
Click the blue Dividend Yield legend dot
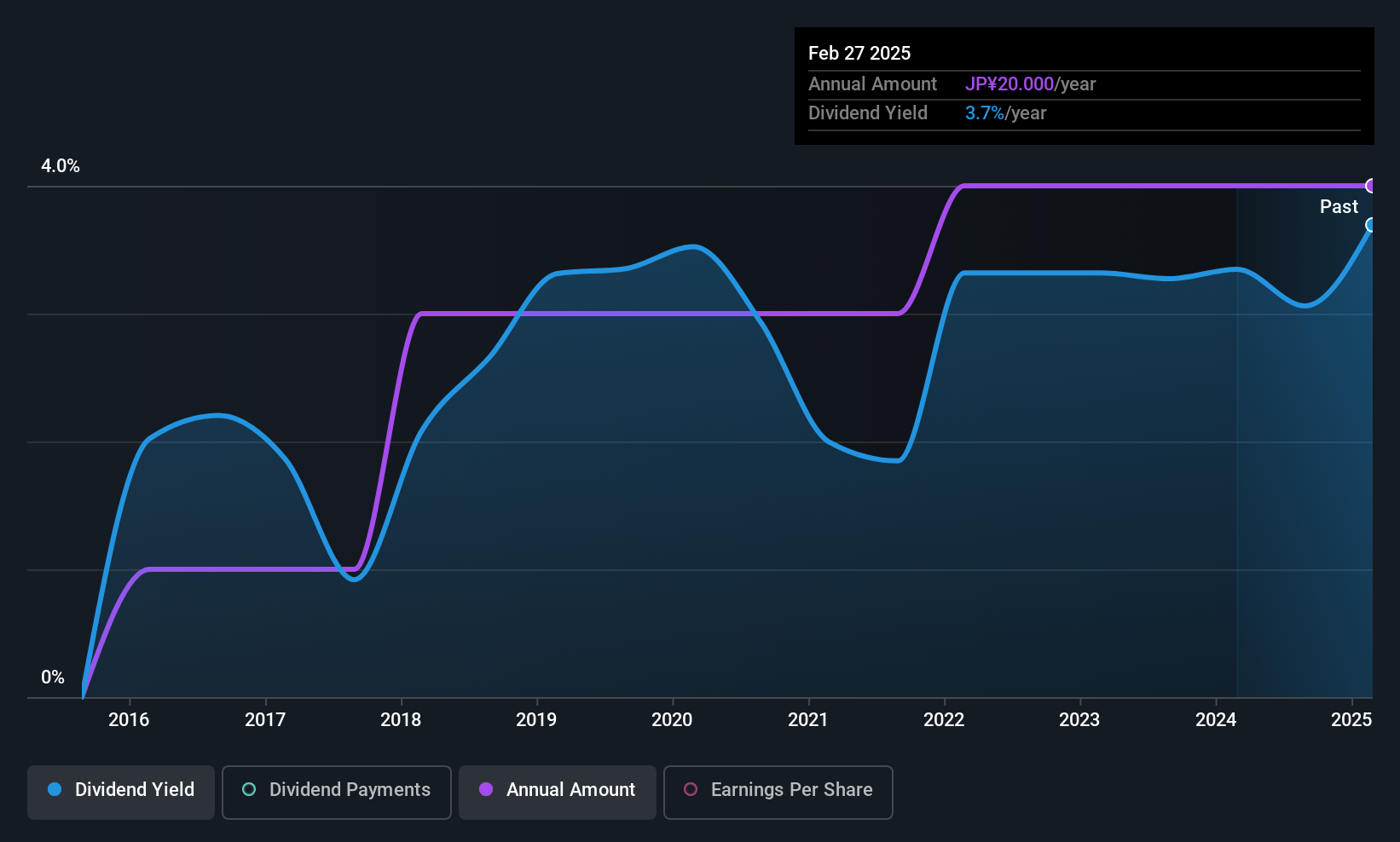click(x=55, y=789)
